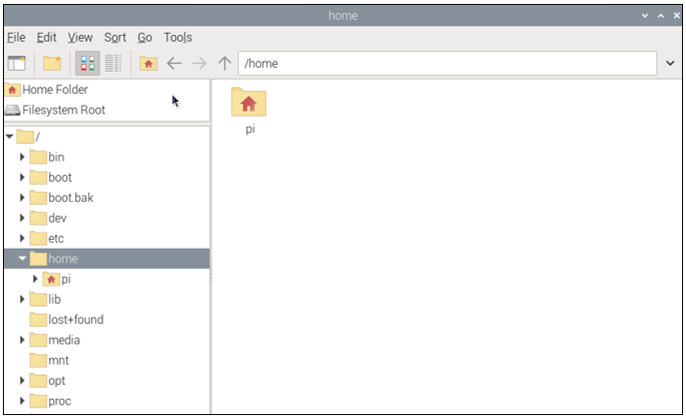The height and width of the screenshot is (419, 686).
Task: Expand the proc folder tree node
Action: pos(22,401)
